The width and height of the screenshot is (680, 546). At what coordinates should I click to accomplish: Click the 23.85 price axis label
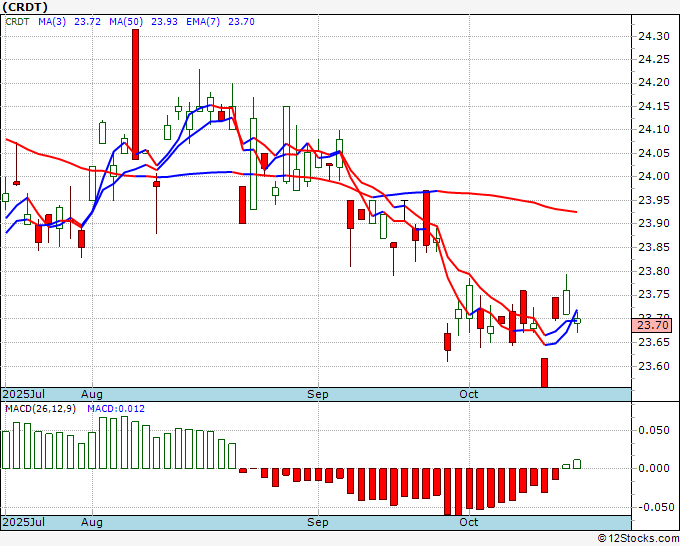click(654, 247)
